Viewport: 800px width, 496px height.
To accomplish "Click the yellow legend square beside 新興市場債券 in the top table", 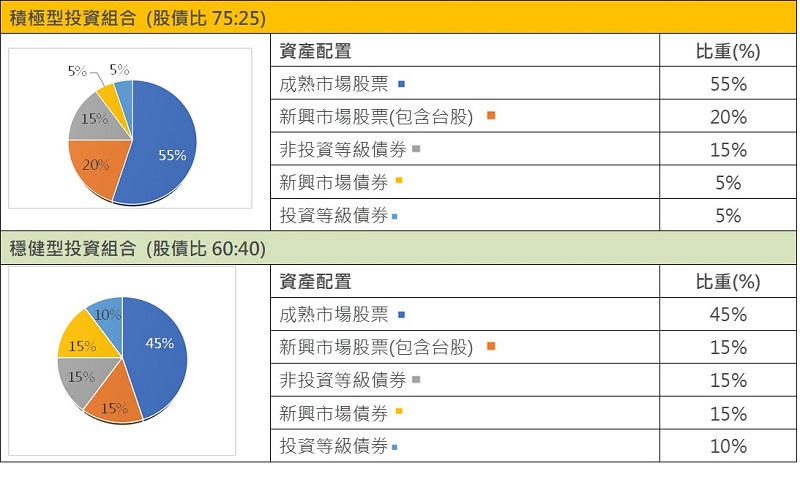I will (x=399, y=180).
